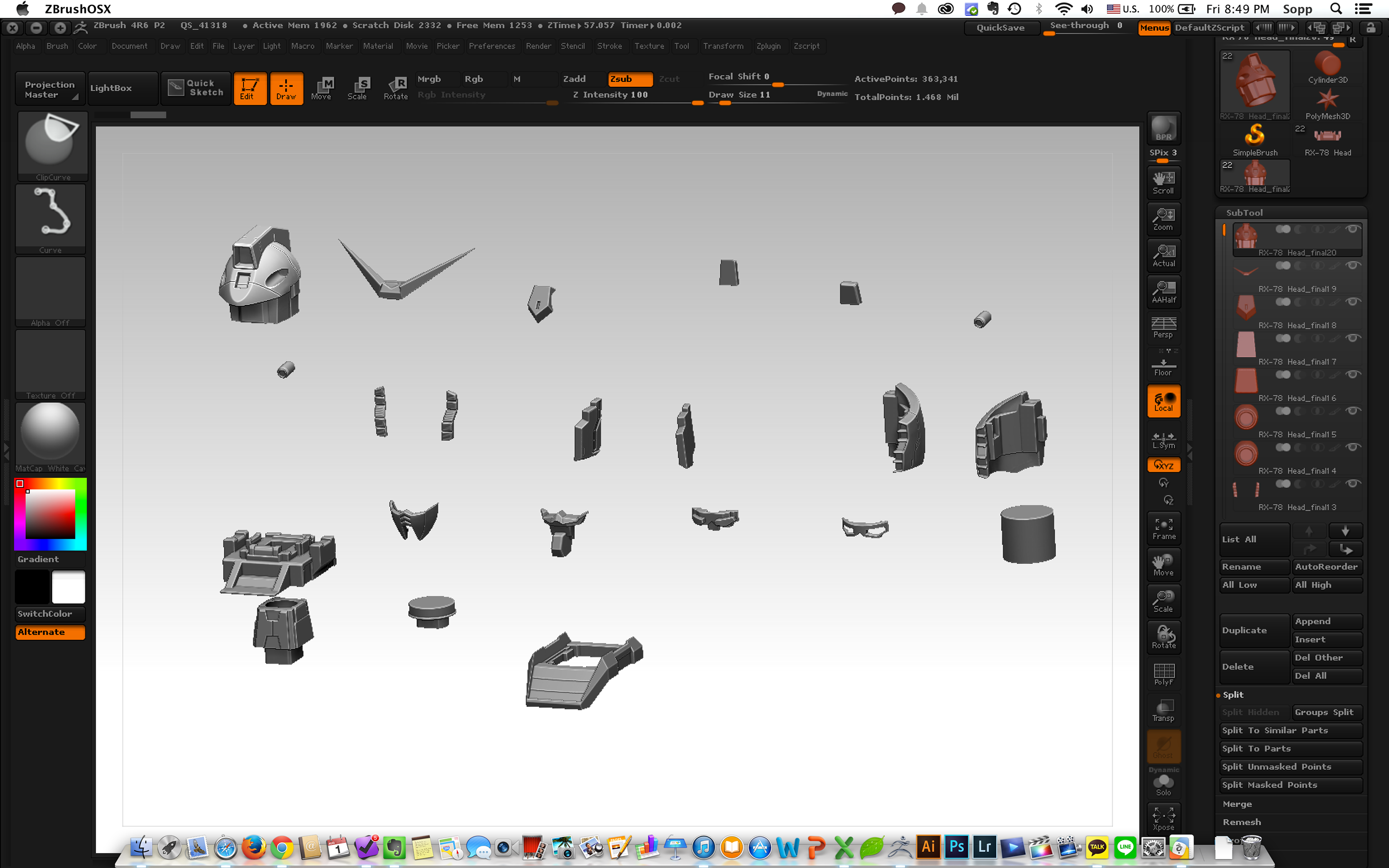
Task: Hide RX-78 Head_finall9 subtool with eye icon
Action: coord(1352,265)
